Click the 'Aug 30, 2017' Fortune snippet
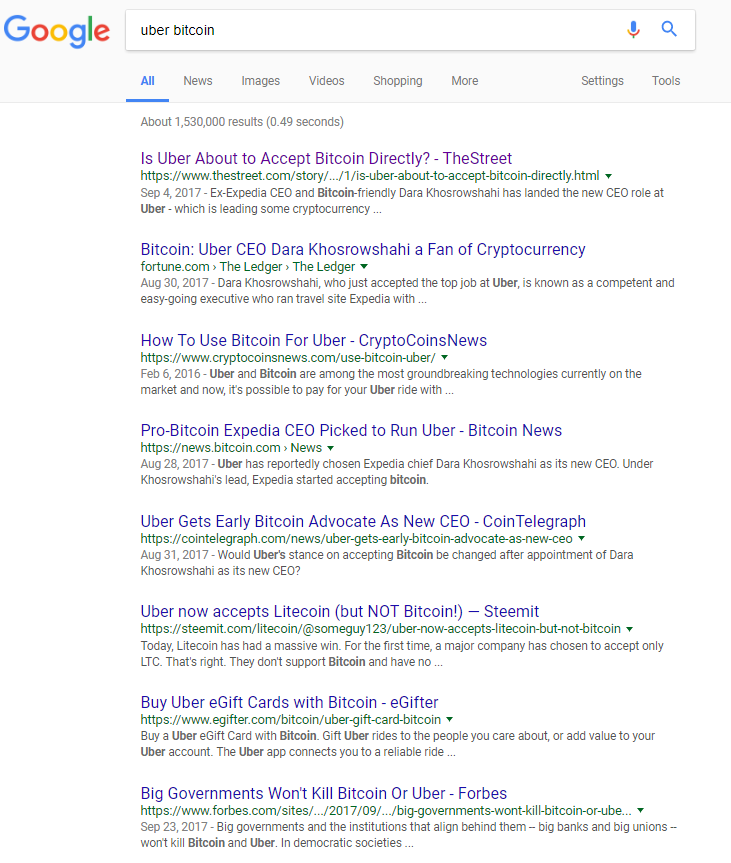The height and width of the screenshot is (863, 731). click(407, 291)
